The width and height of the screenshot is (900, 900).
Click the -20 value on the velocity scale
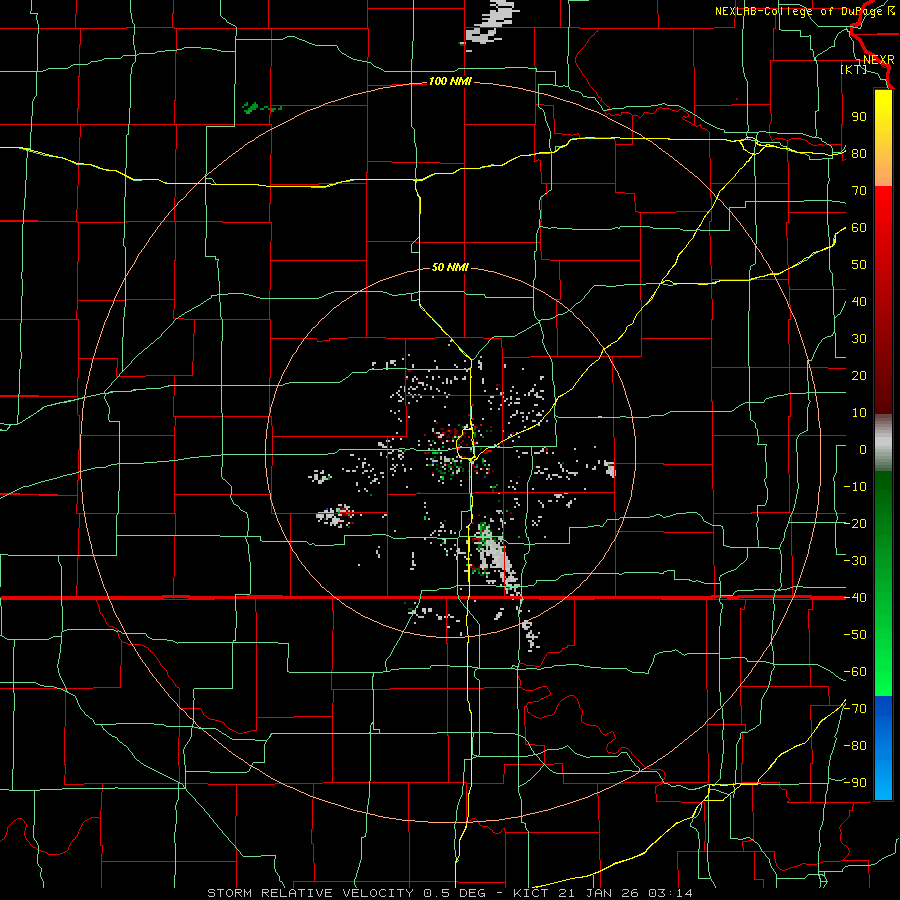[x=855, y=524]
